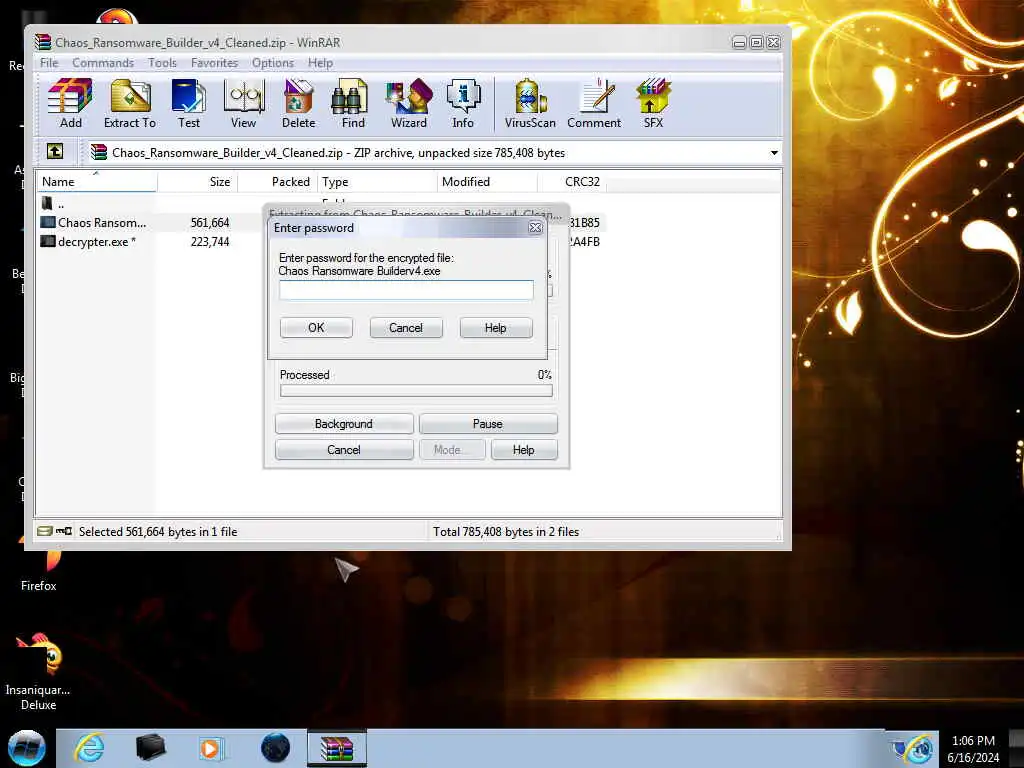The height and width of the screenshot is (768, 1024).
Task: Open the File menu
Action: (49, 63)
